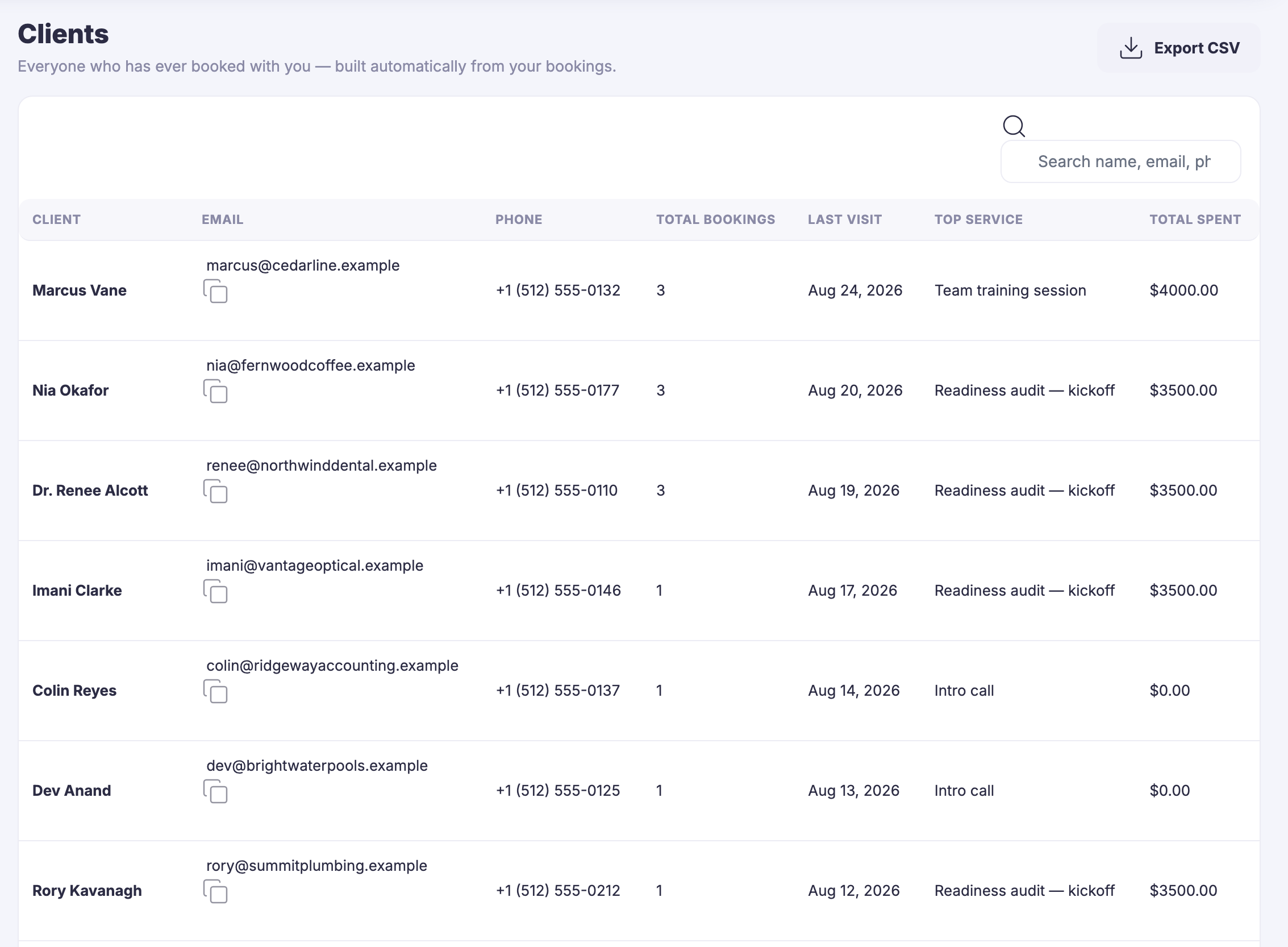
Task: Click Colin Reyes's Intro call service
Action: (964, 691)
